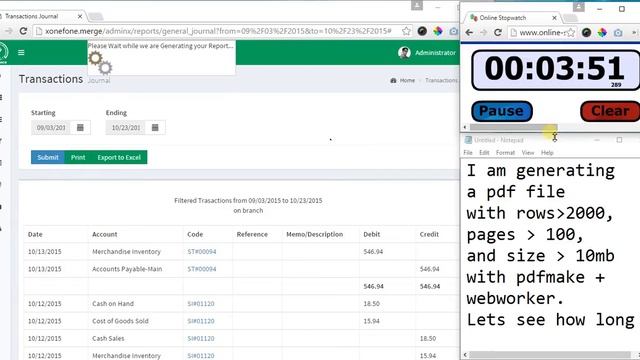
Task: Click the Code column header
Action: point(195,234)
